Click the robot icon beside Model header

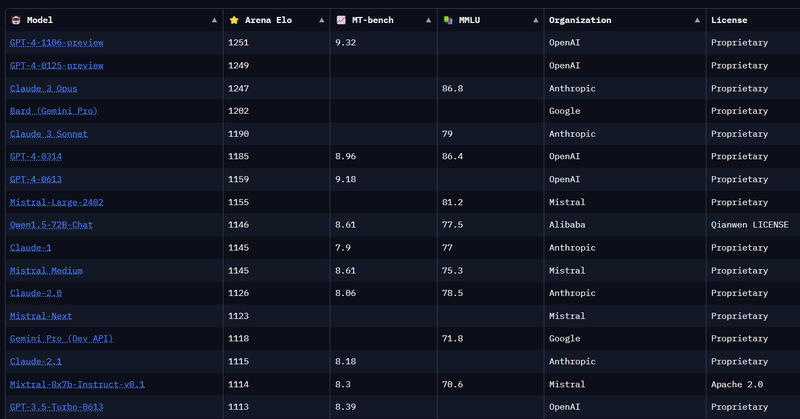pos(16,20)
